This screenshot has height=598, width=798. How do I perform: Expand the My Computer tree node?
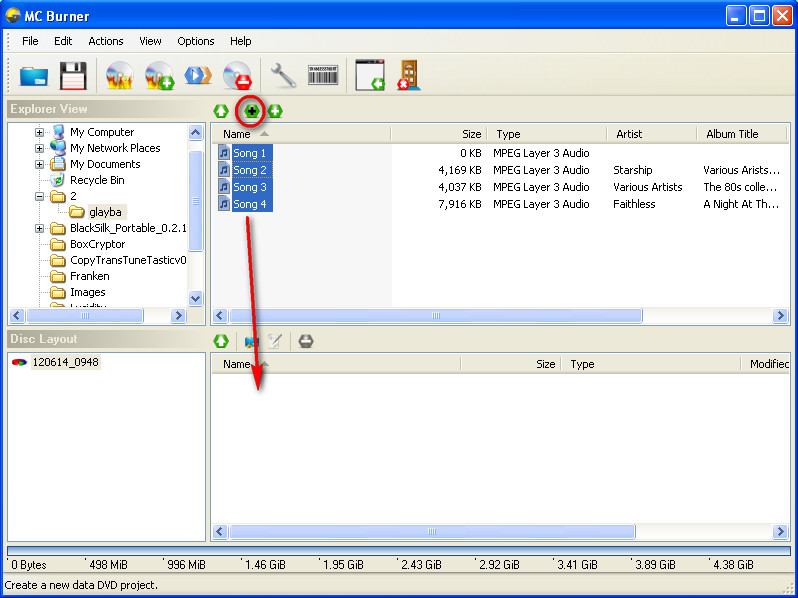(40, 132)
